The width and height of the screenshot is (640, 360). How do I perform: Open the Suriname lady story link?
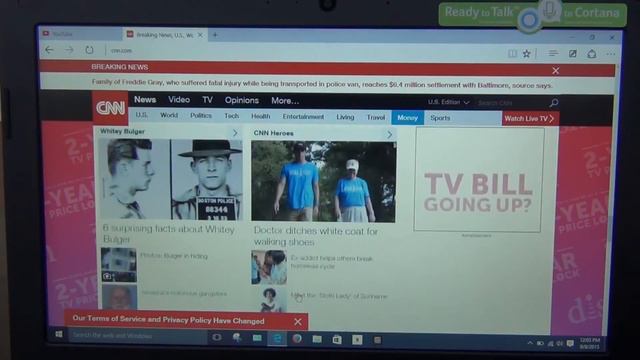(339, 296)
